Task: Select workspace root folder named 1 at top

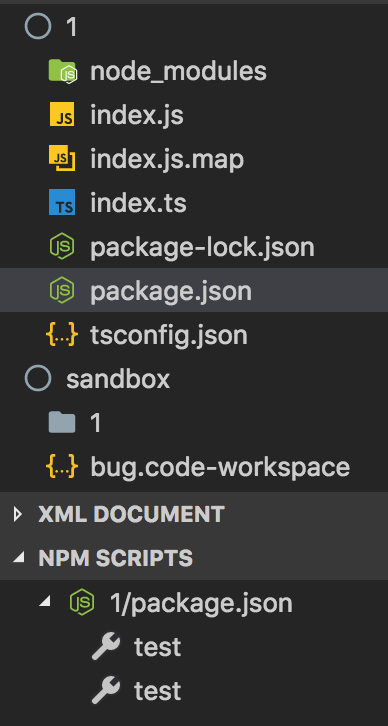Action: point(72,28)
